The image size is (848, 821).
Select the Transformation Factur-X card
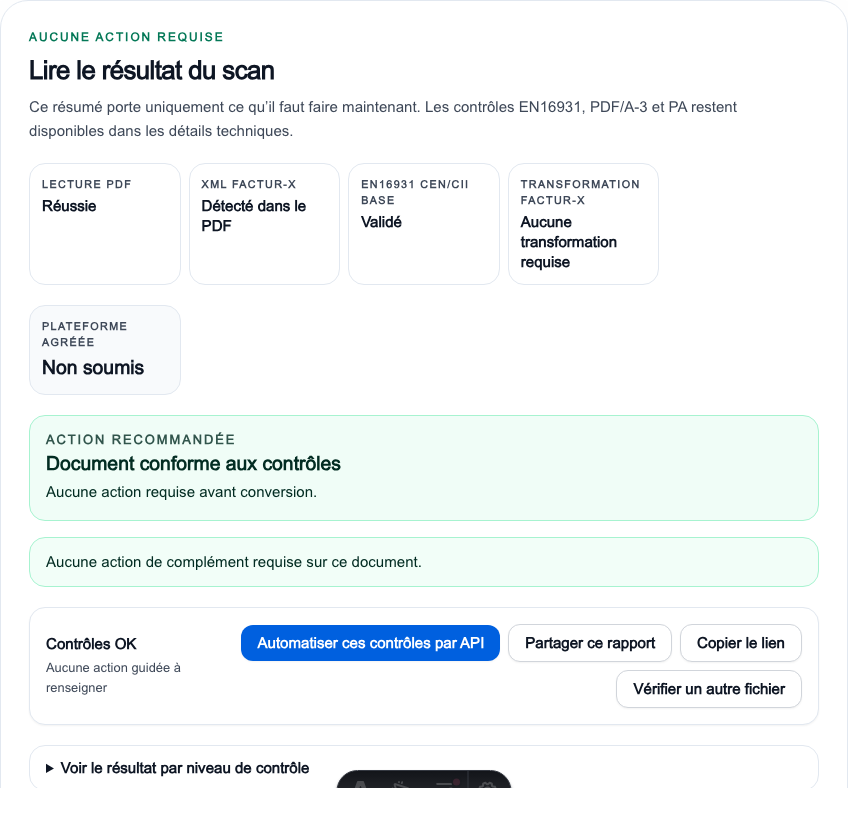point(584,224)
